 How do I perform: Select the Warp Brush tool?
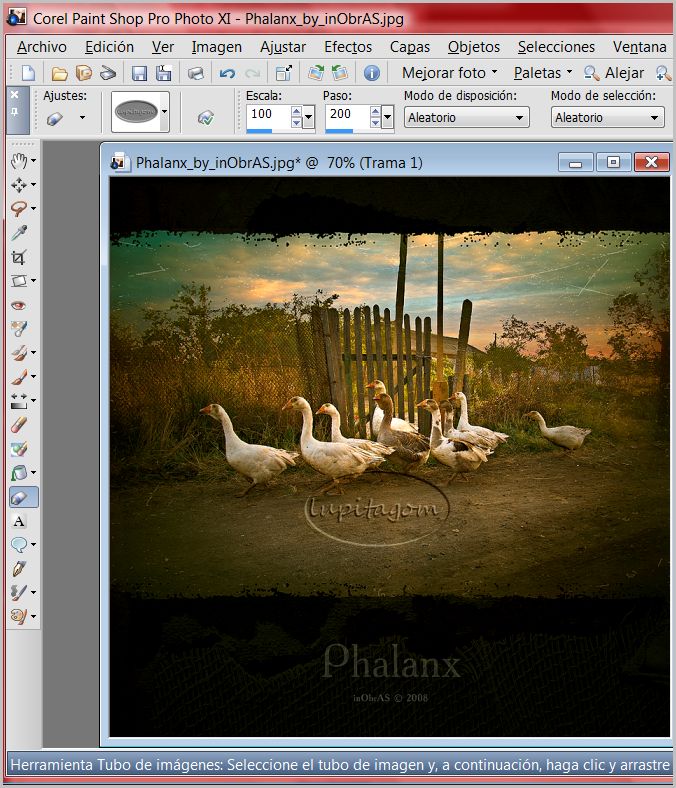(x=19, y=593)
